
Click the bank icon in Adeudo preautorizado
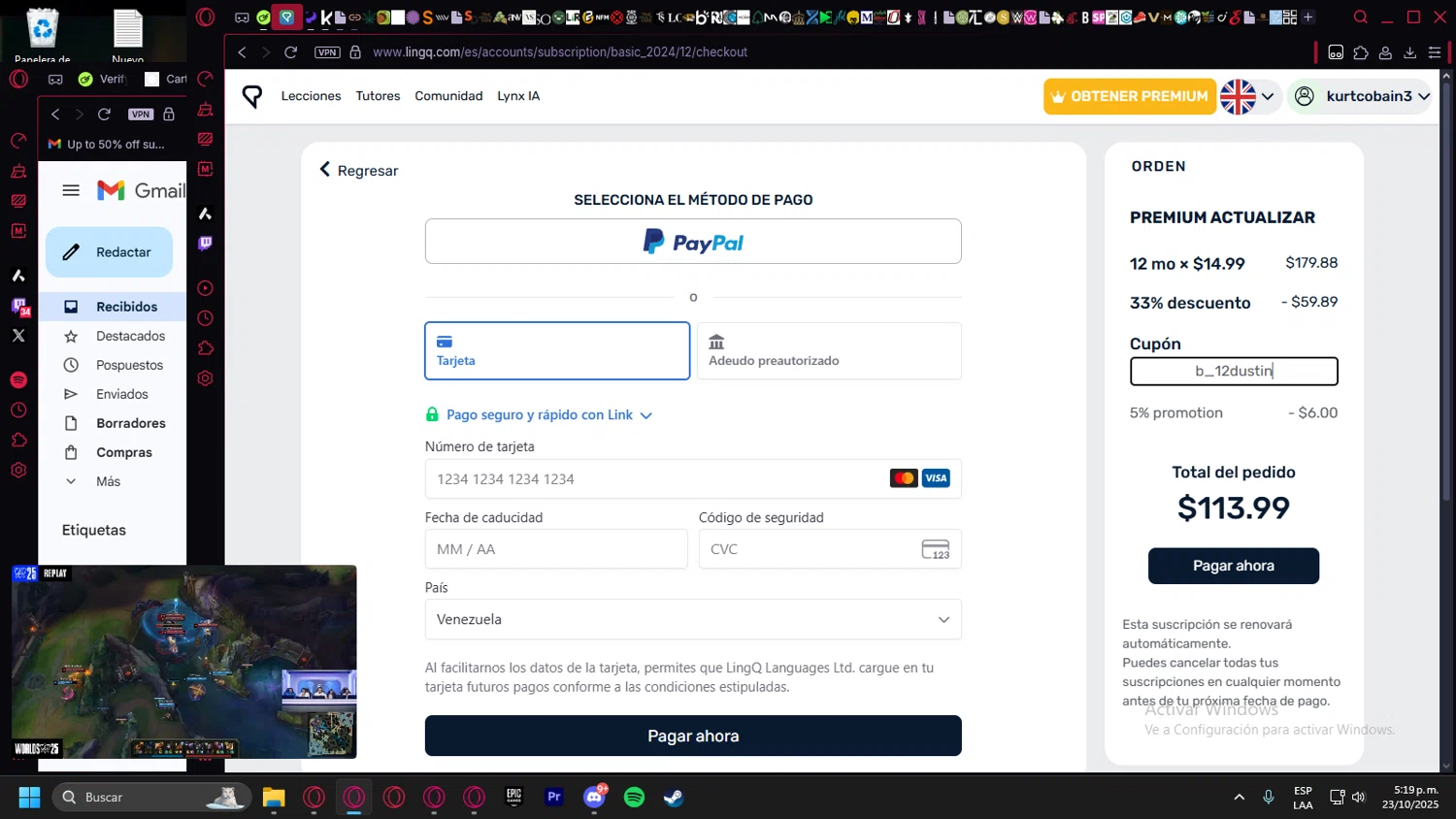coord(716,342)
